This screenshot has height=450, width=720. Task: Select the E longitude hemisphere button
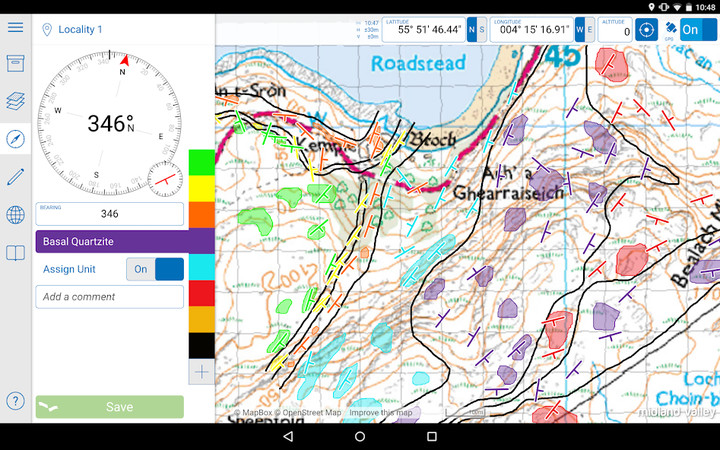point(590,30)
